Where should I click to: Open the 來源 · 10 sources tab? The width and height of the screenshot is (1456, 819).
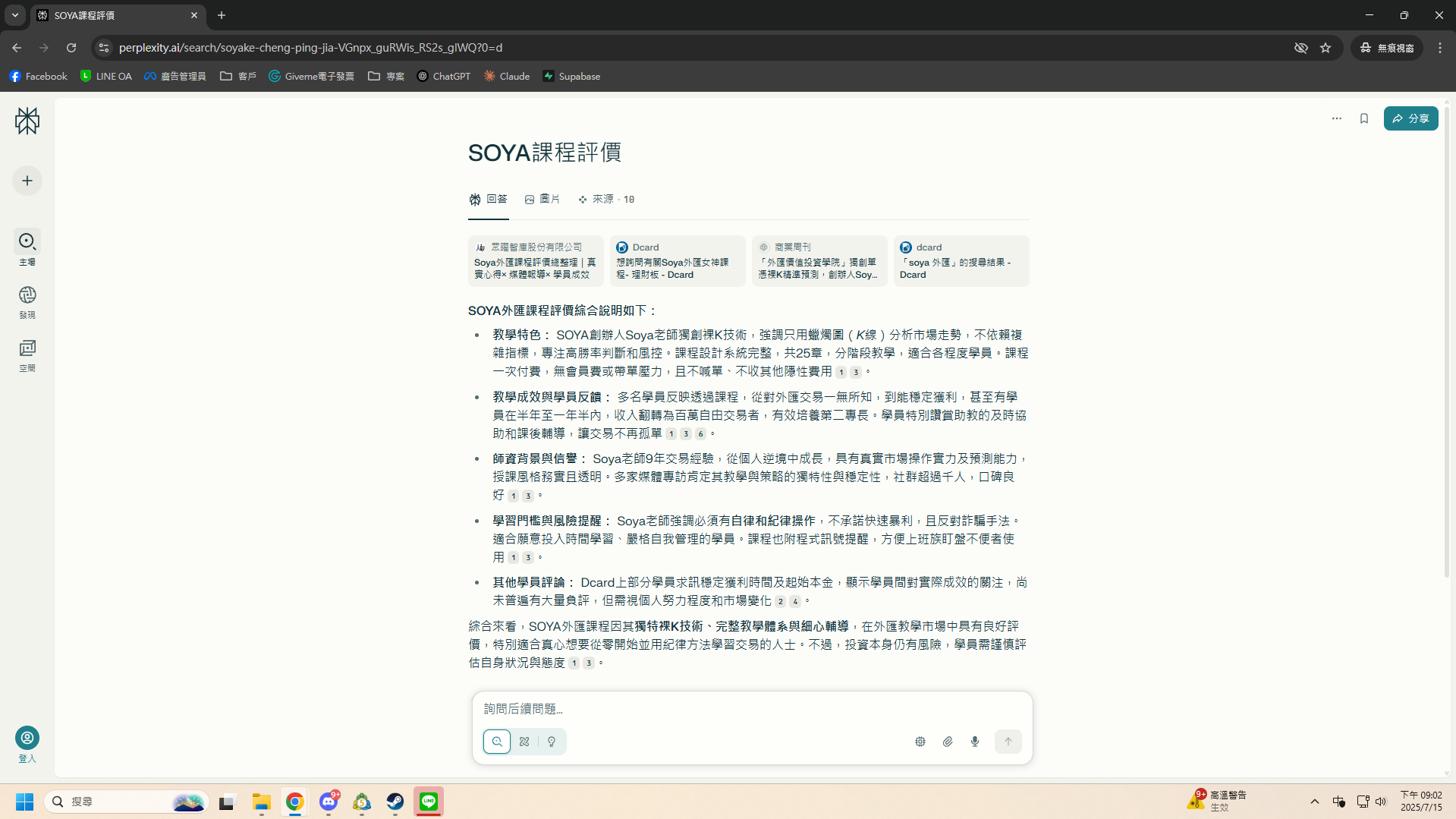(606, 199)
